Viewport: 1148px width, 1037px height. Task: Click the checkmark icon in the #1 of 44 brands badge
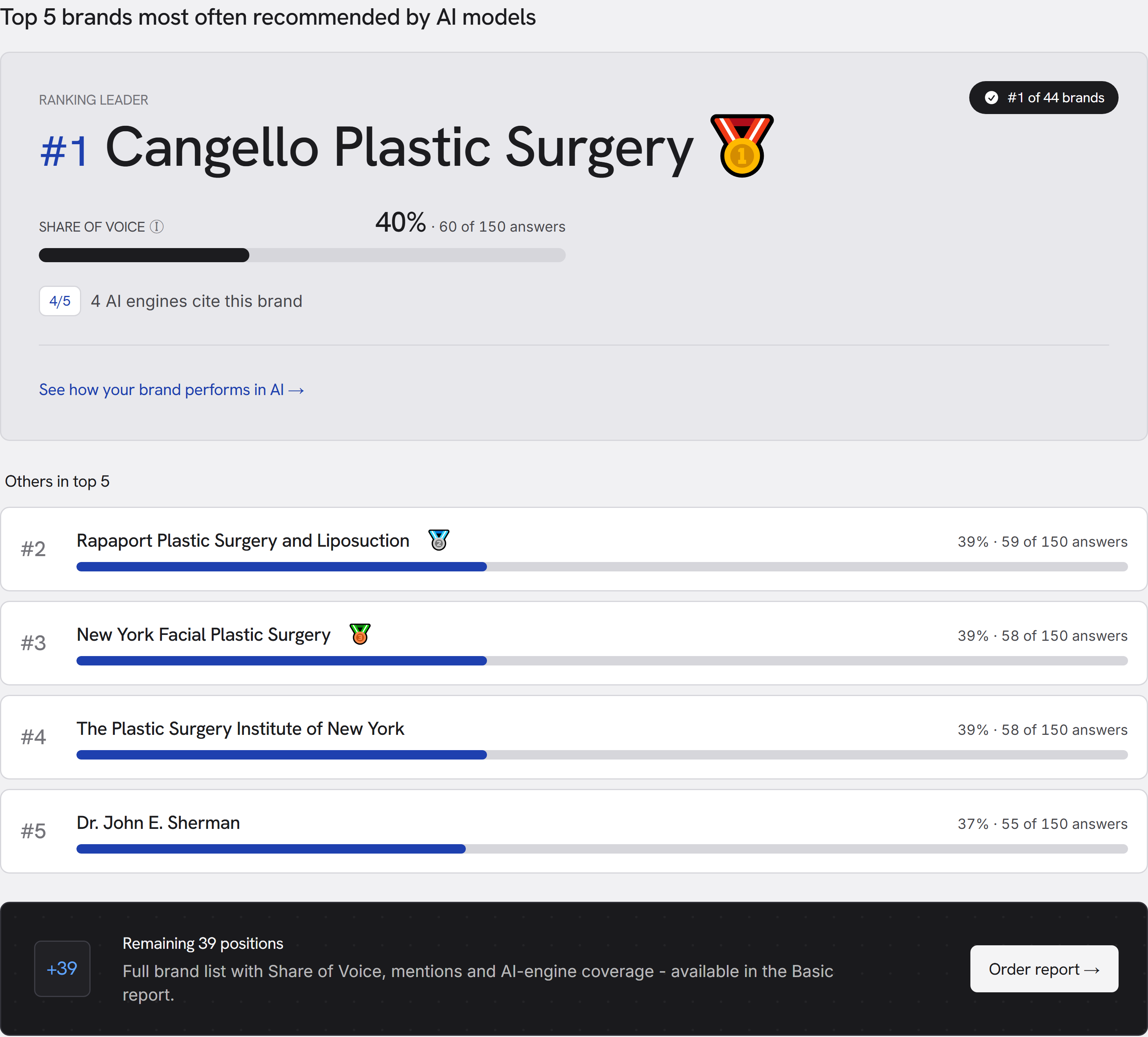coord(992,98)
